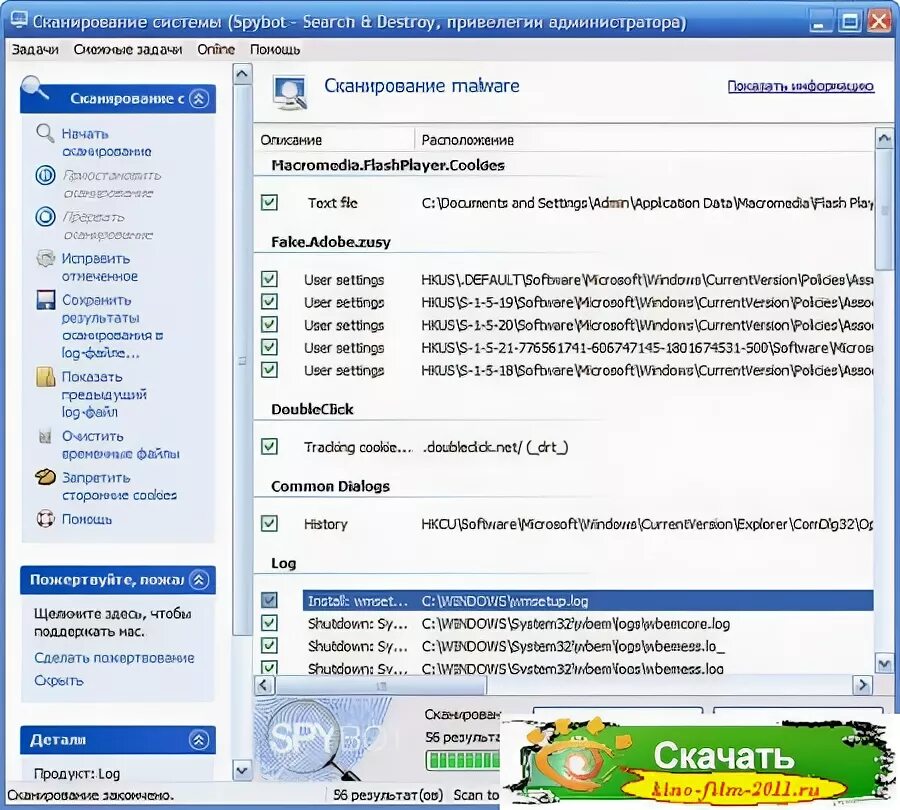Click the cookie icon for Запретить сторонние cookies
This screenshot has width=900, height=810.
[45, 477]
